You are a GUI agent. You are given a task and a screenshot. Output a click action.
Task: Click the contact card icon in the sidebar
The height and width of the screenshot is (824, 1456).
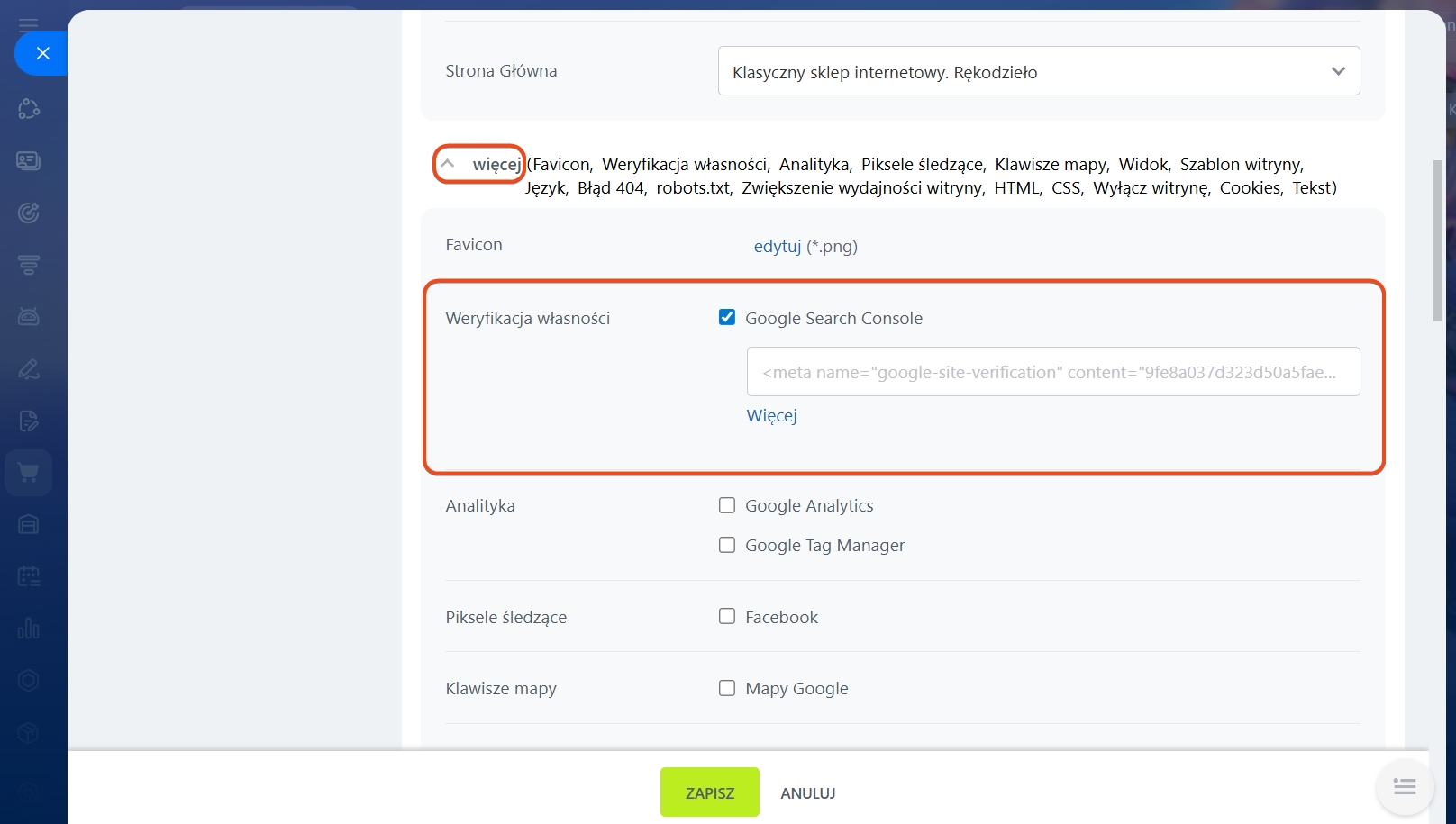(29, 161)
